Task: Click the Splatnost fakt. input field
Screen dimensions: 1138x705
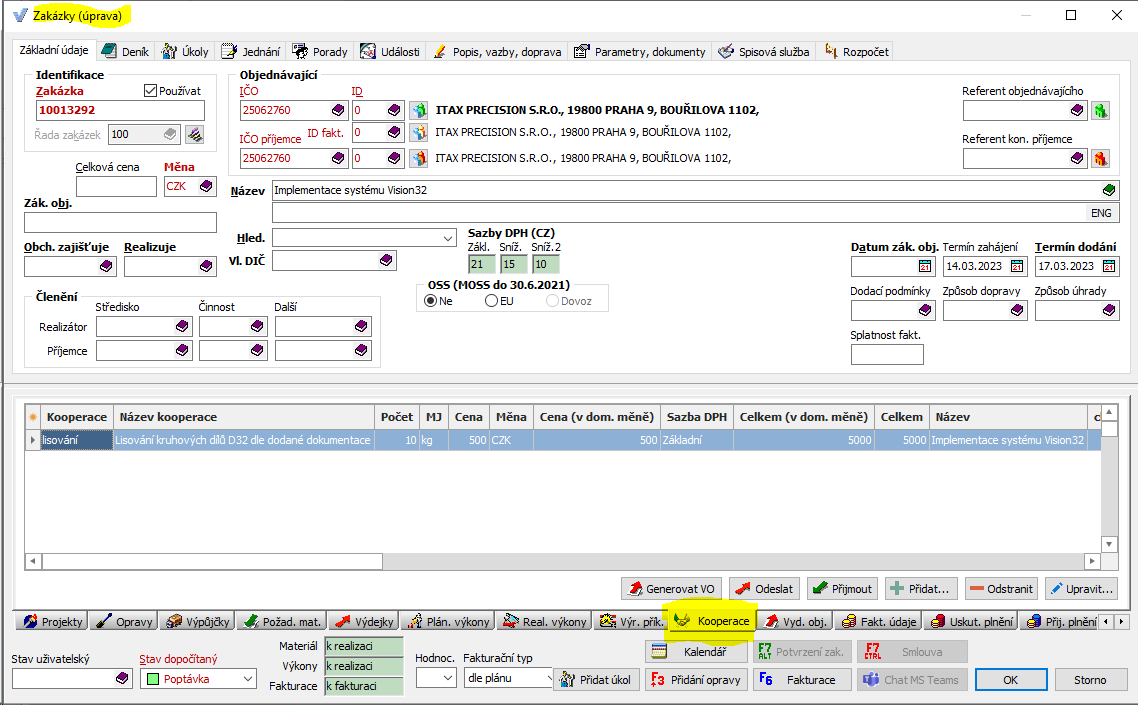Action: pyautogui.click(x=887, y=355)
